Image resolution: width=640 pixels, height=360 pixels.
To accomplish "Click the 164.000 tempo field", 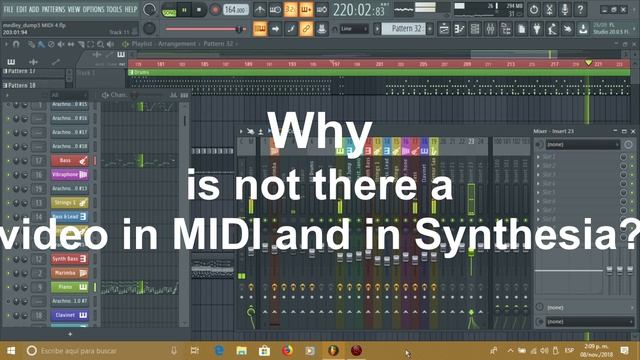I will tap(236, 10).
